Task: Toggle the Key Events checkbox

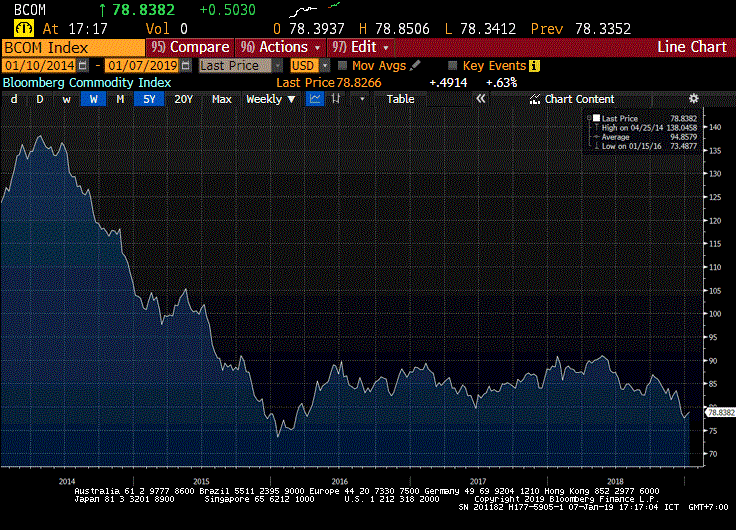Action: 451,65
